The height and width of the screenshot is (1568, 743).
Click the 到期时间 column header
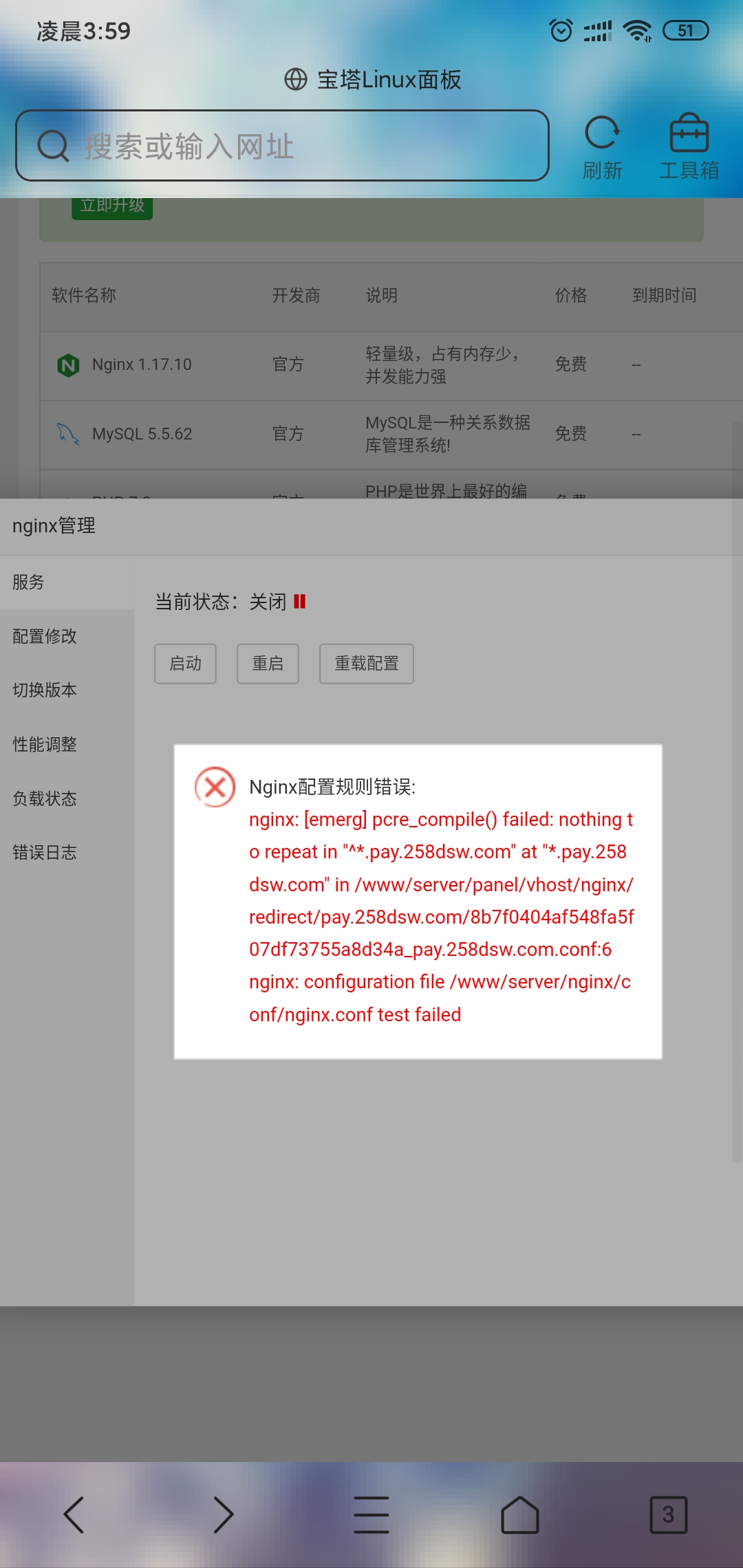point(665,296)
